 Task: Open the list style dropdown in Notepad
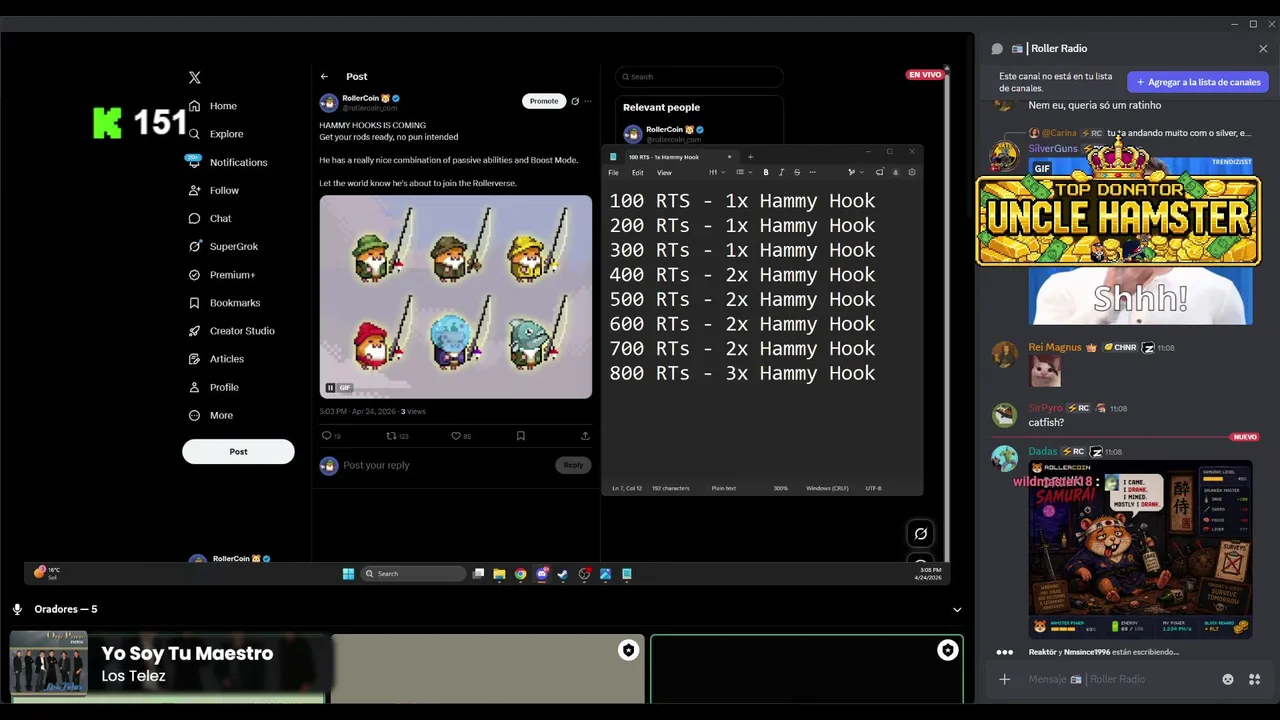pos(742,172)
